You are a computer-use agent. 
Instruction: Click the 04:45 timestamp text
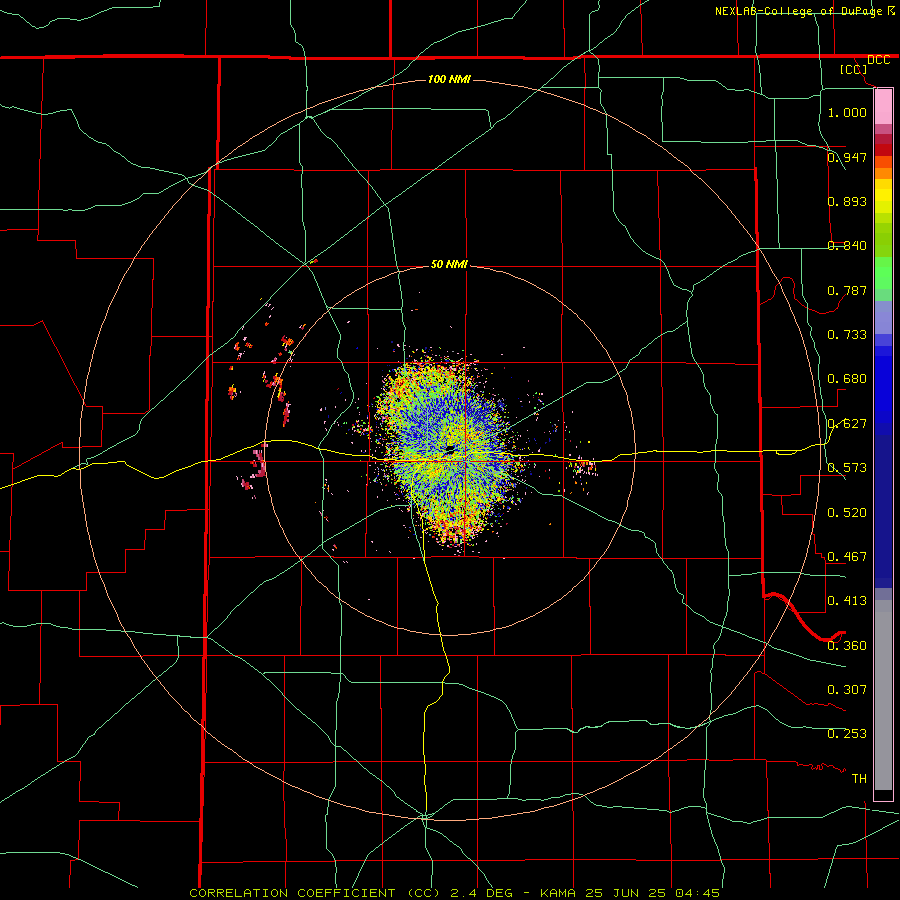pyautogui.click(x=697, y=893)
